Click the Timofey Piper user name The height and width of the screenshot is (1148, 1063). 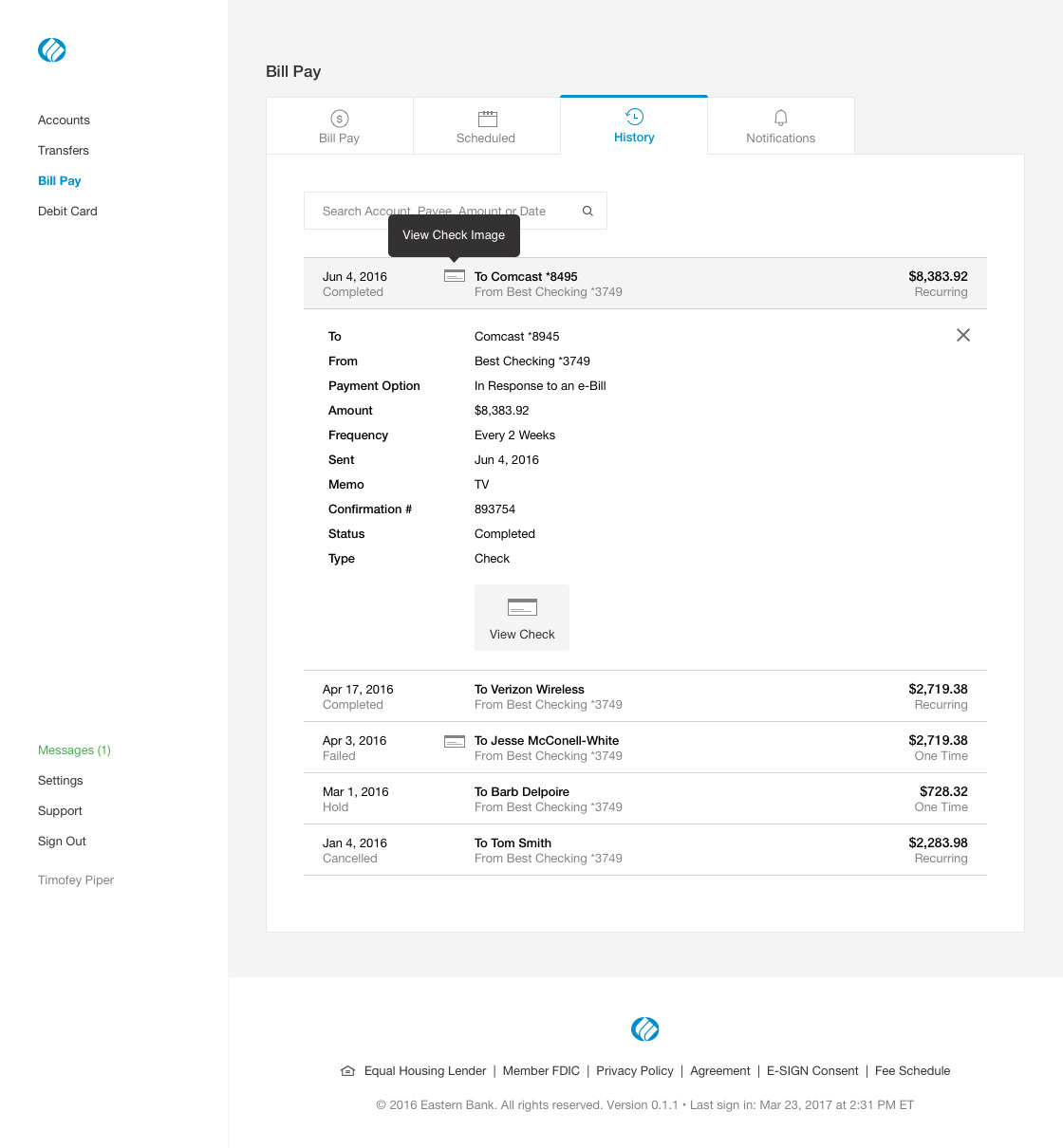(x=76, y=880)
